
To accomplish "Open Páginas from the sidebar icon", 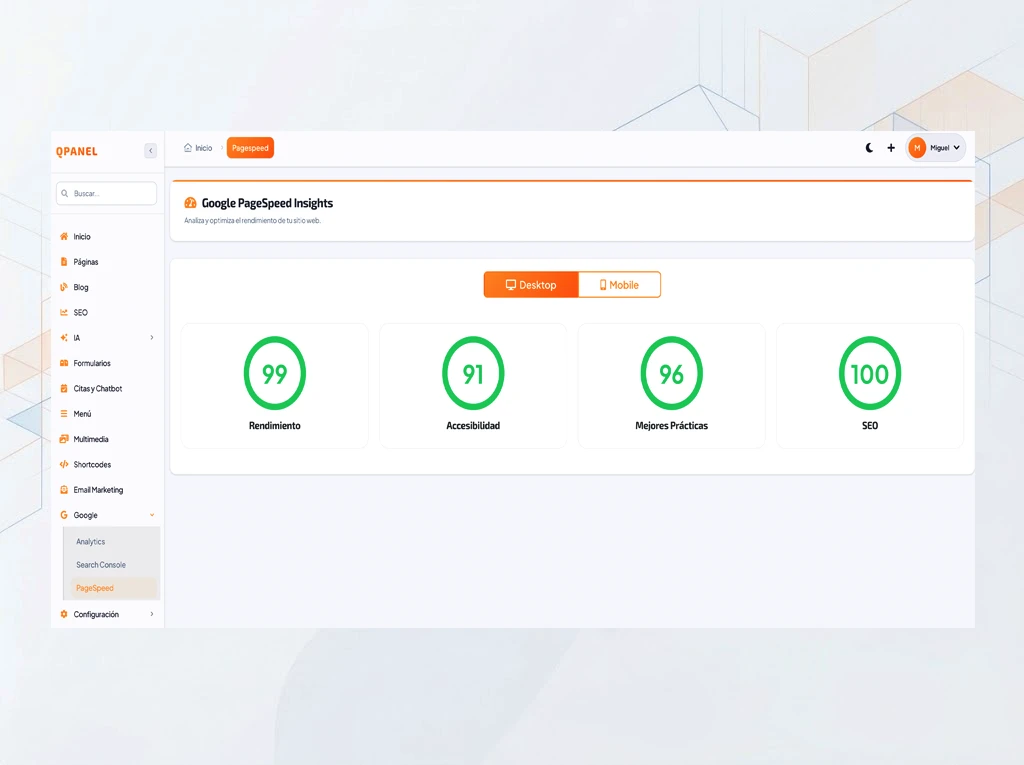I will 64,262.
